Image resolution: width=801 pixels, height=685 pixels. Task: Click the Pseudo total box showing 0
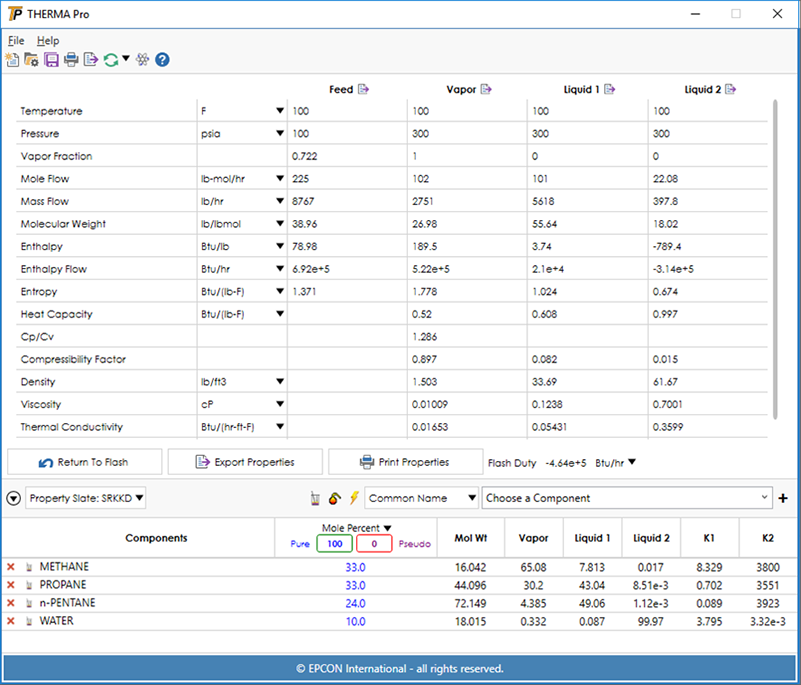click(374, 544)
